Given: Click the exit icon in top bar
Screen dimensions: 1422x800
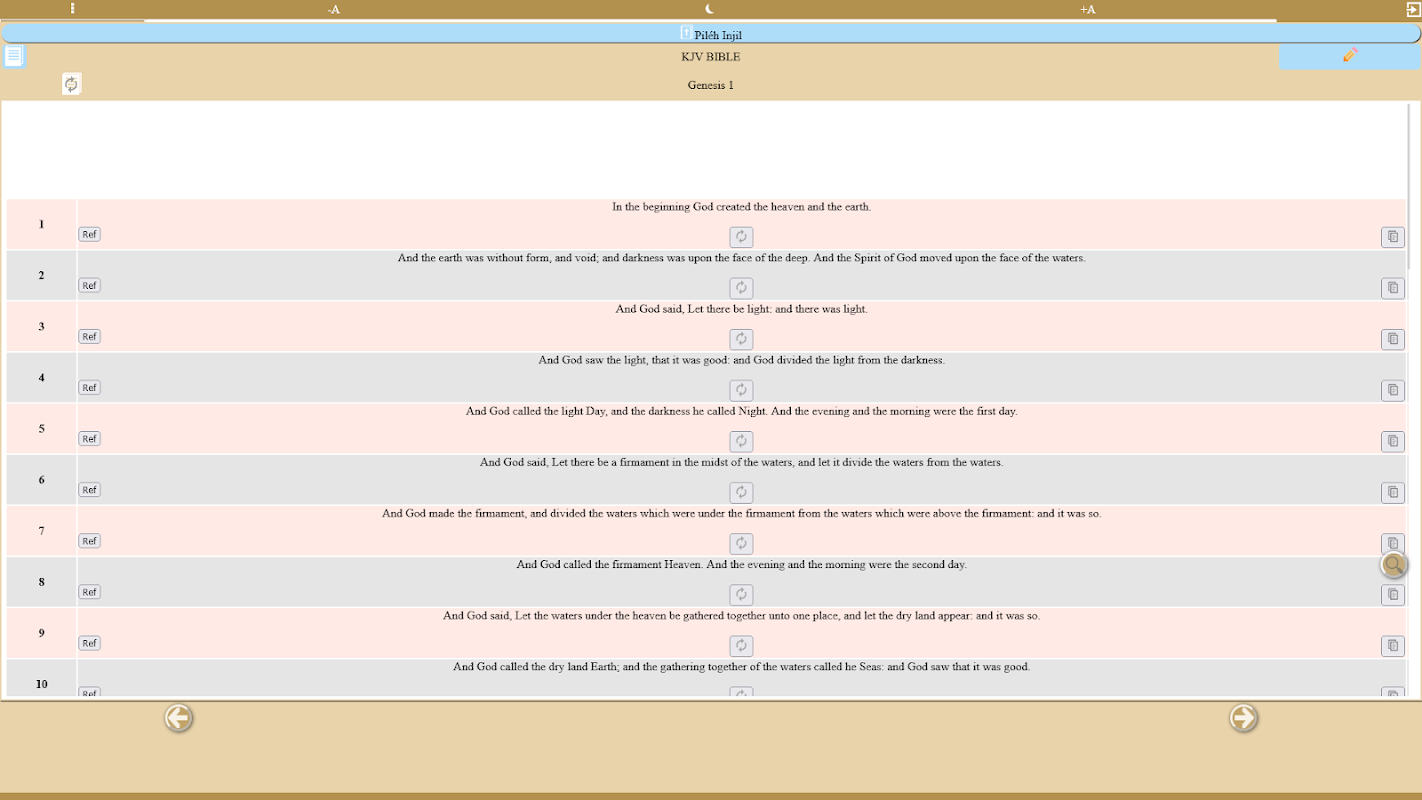Looking at the screenshot, I should tap(1413, 9).
